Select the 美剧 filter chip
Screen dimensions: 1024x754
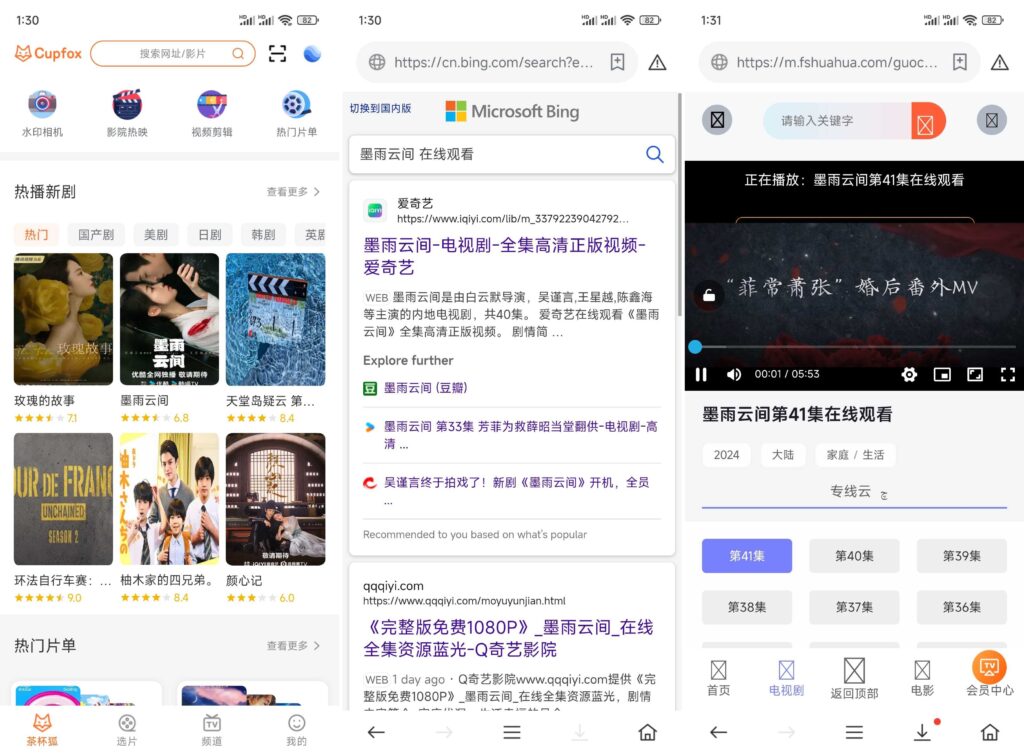(155, 234)
